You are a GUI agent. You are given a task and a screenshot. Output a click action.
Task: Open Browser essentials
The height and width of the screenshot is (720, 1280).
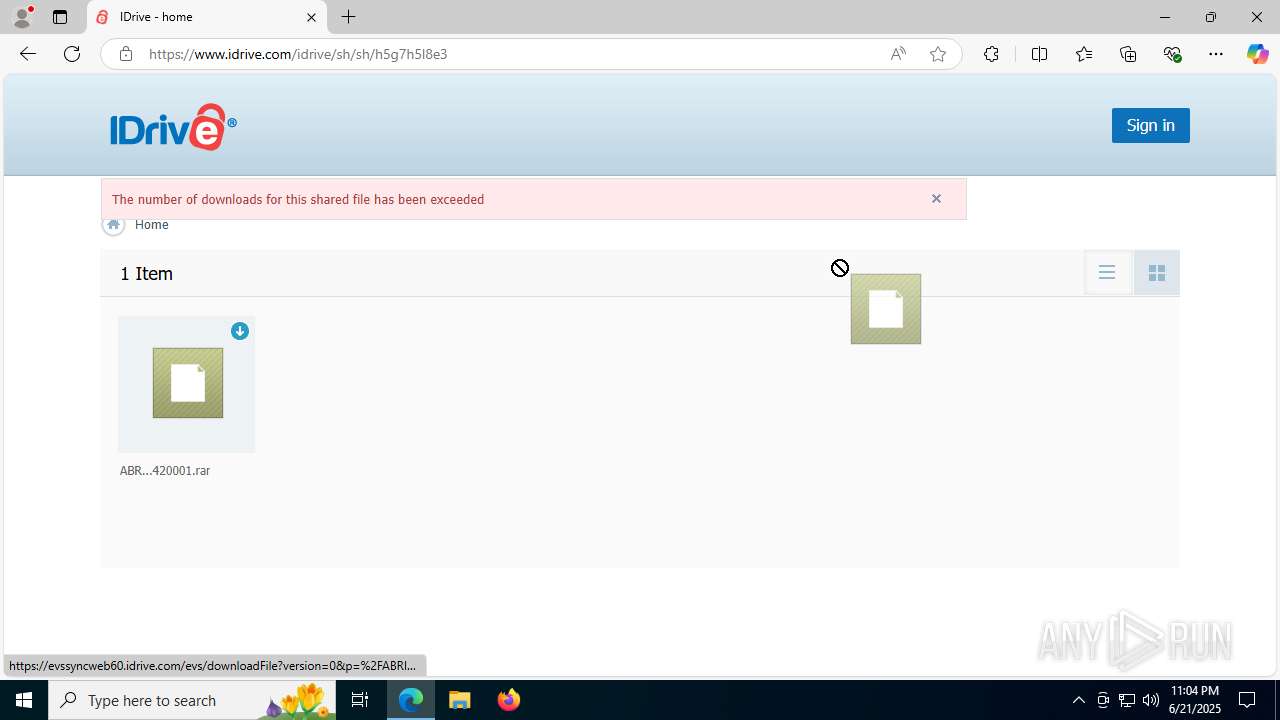[x=1173, y=54]
